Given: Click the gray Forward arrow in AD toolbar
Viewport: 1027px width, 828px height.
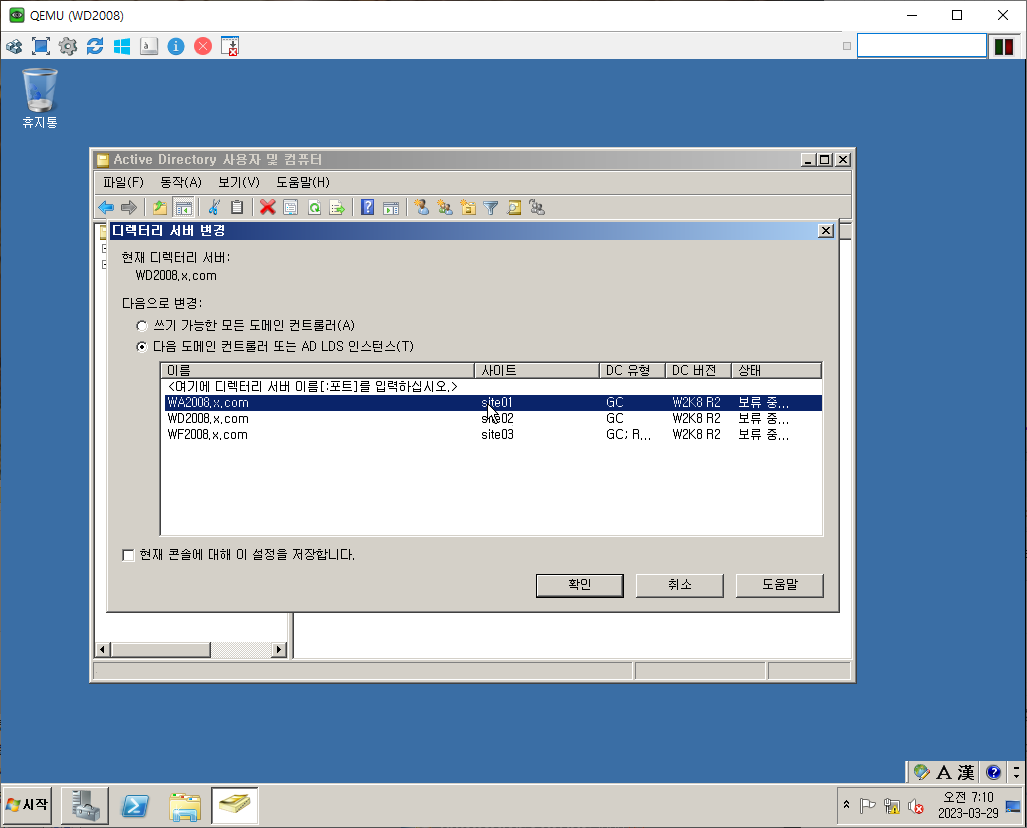Looking at the screenshot, I should [x=129, y=208].
